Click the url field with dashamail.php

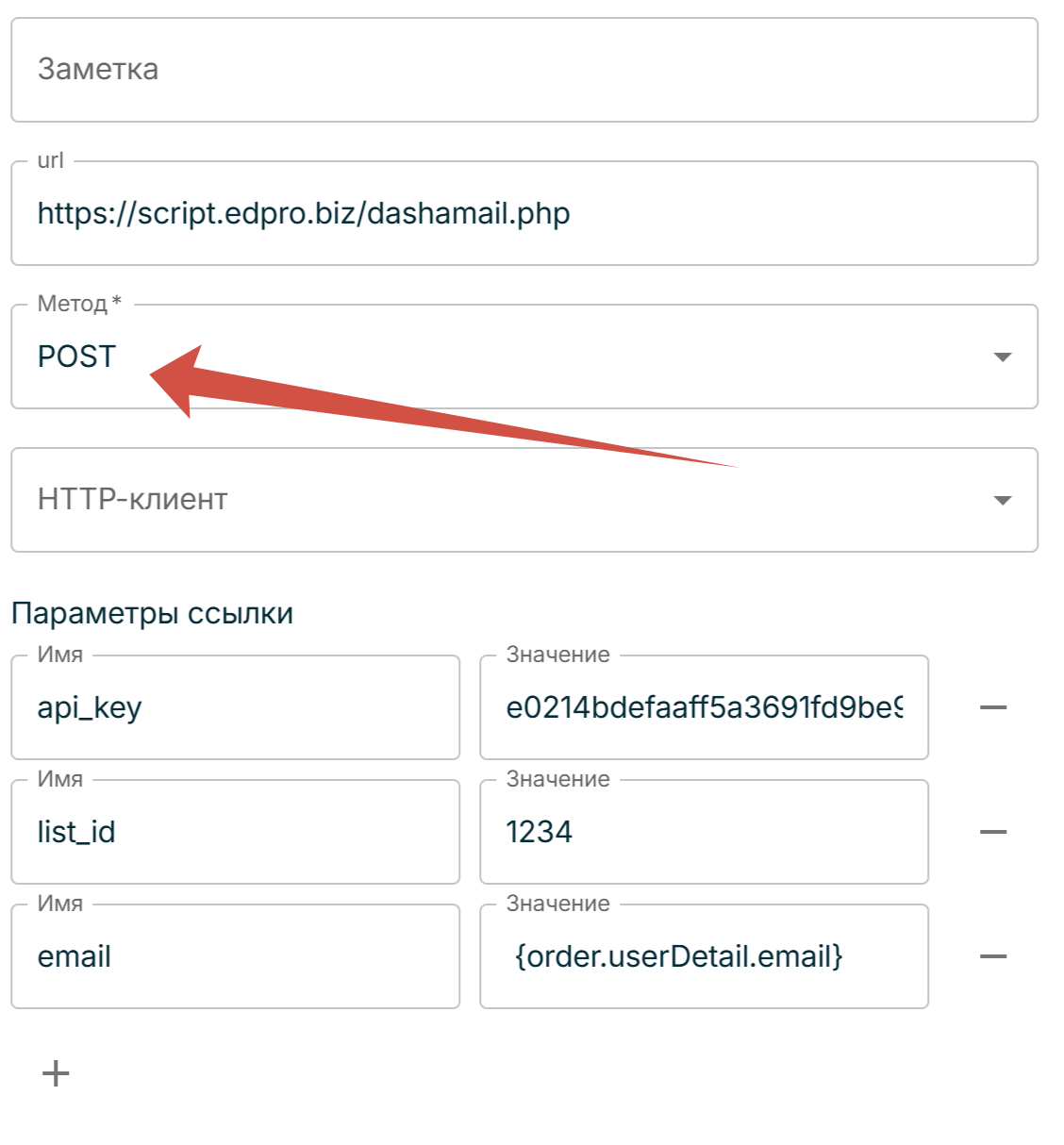pyautogui.click(x=524, y=213)
